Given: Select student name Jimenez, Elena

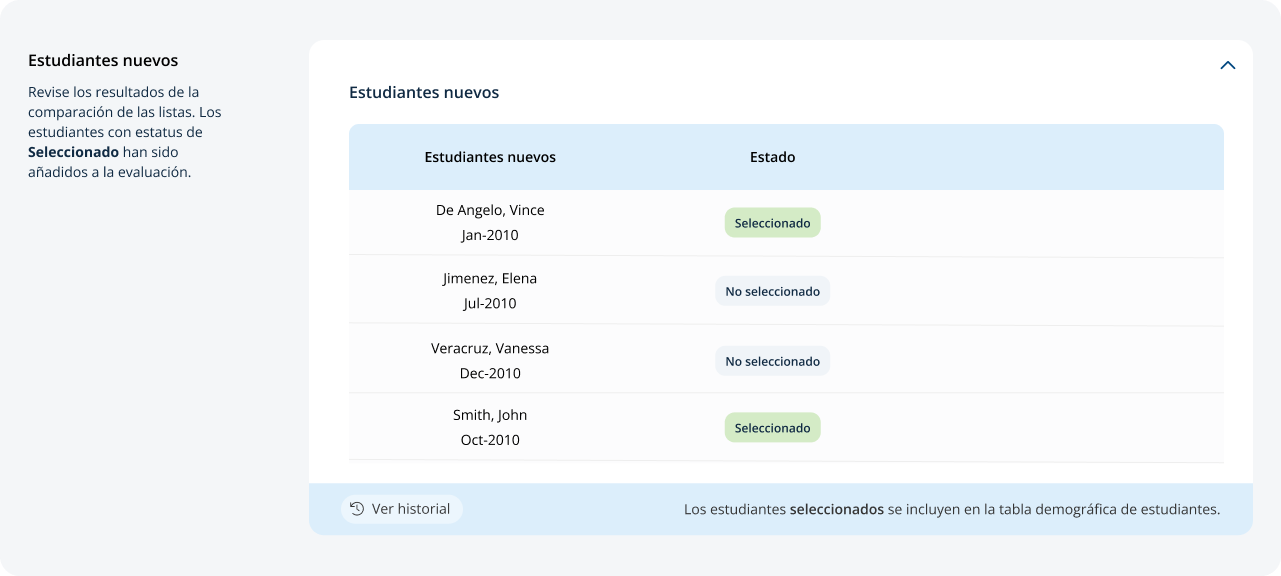Looking at the screenshot, I should (490, 278).
